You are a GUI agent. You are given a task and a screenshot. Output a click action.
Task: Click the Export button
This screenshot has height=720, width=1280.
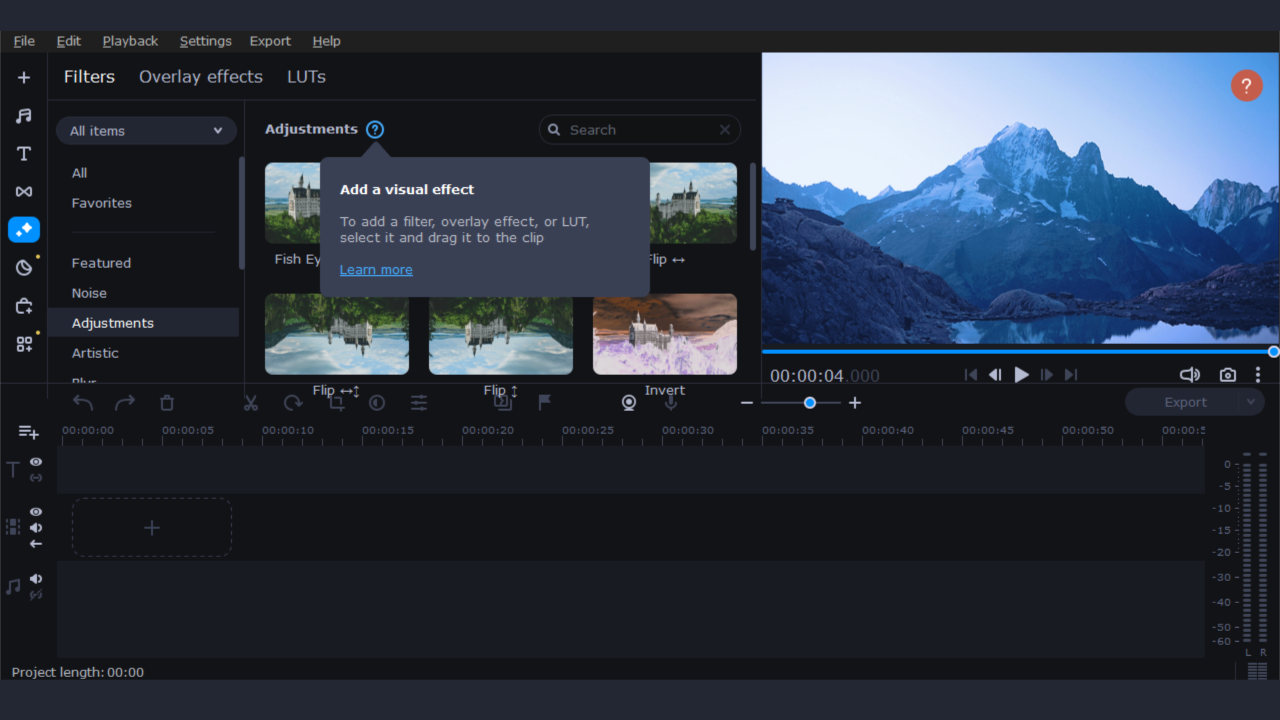1185,402
